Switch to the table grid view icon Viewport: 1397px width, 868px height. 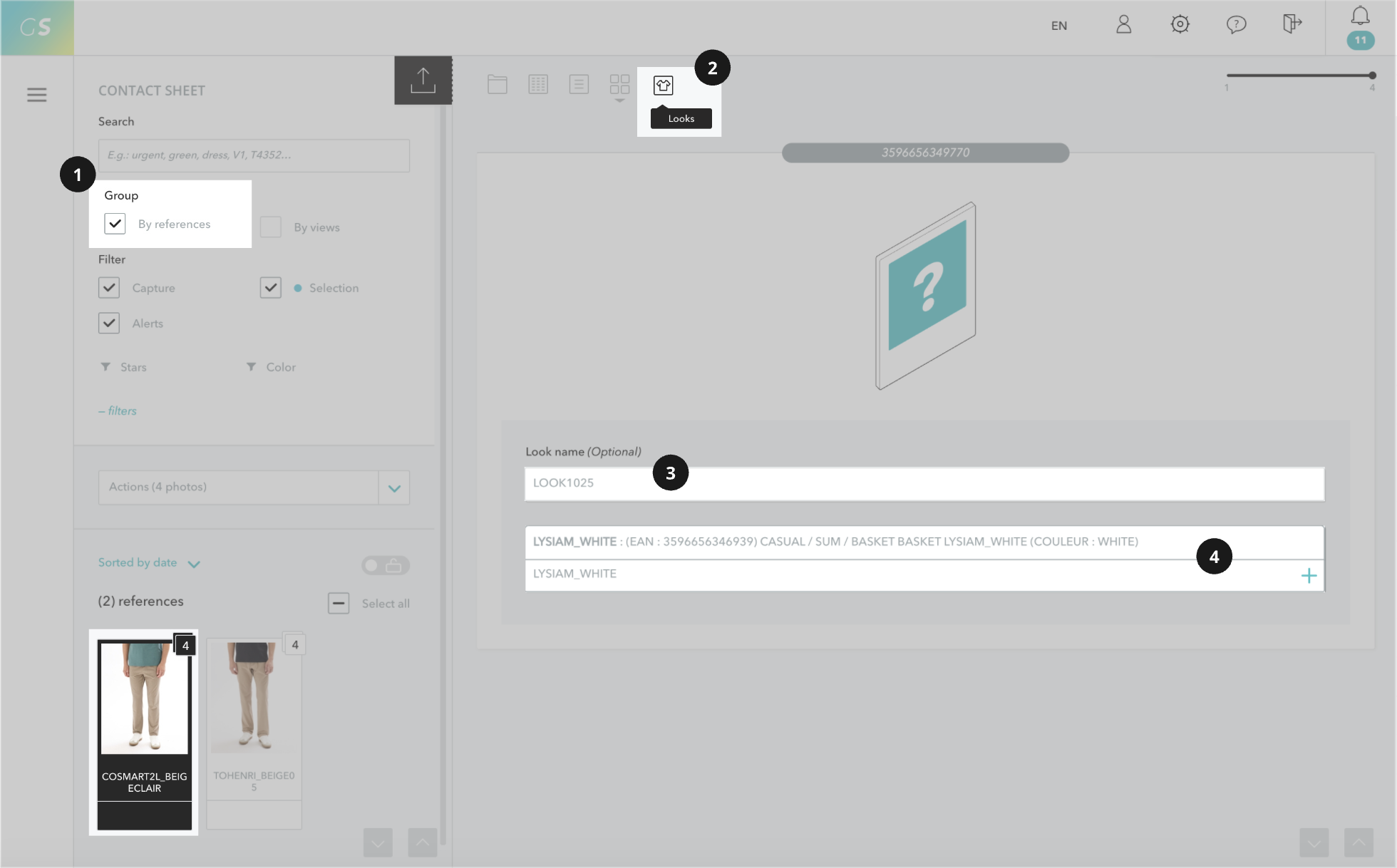point(538,84)
